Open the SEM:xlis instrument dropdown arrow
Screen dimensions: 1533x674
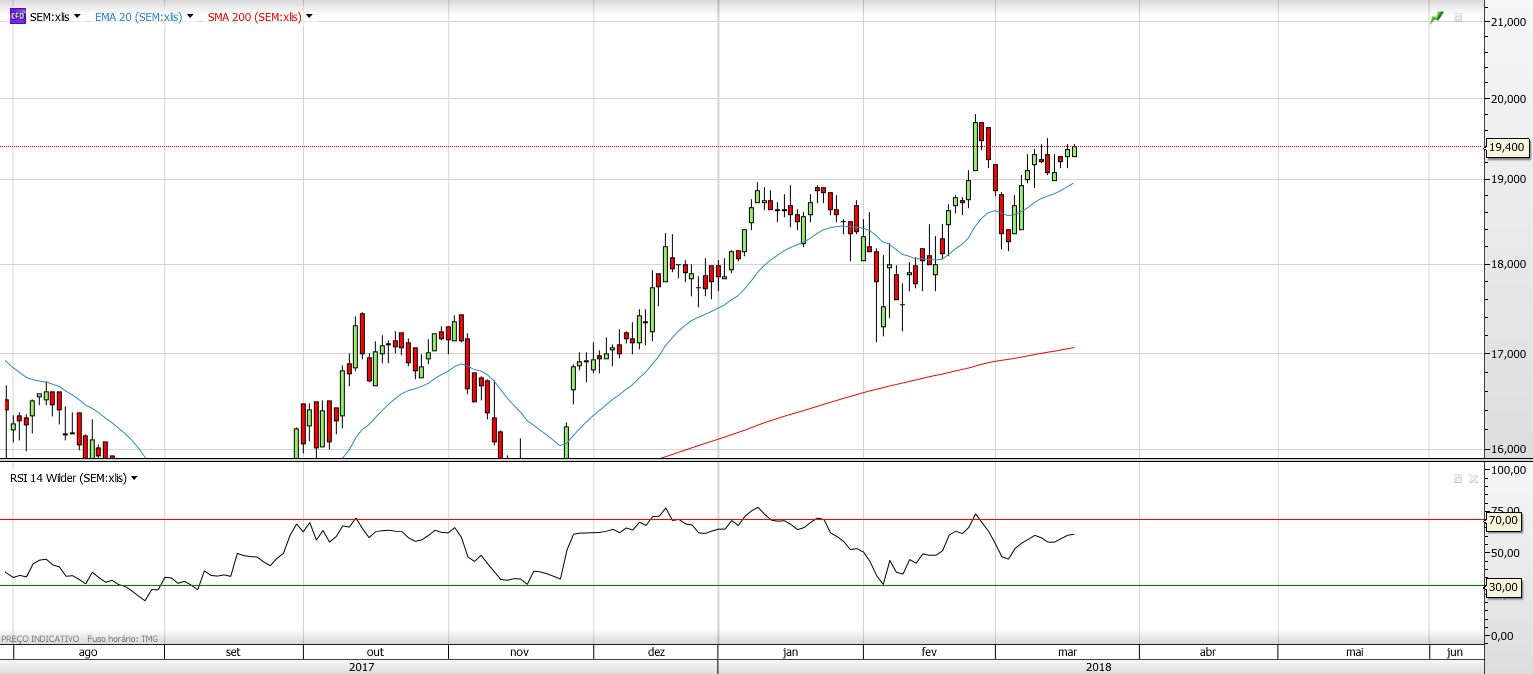tap(77, 16)
